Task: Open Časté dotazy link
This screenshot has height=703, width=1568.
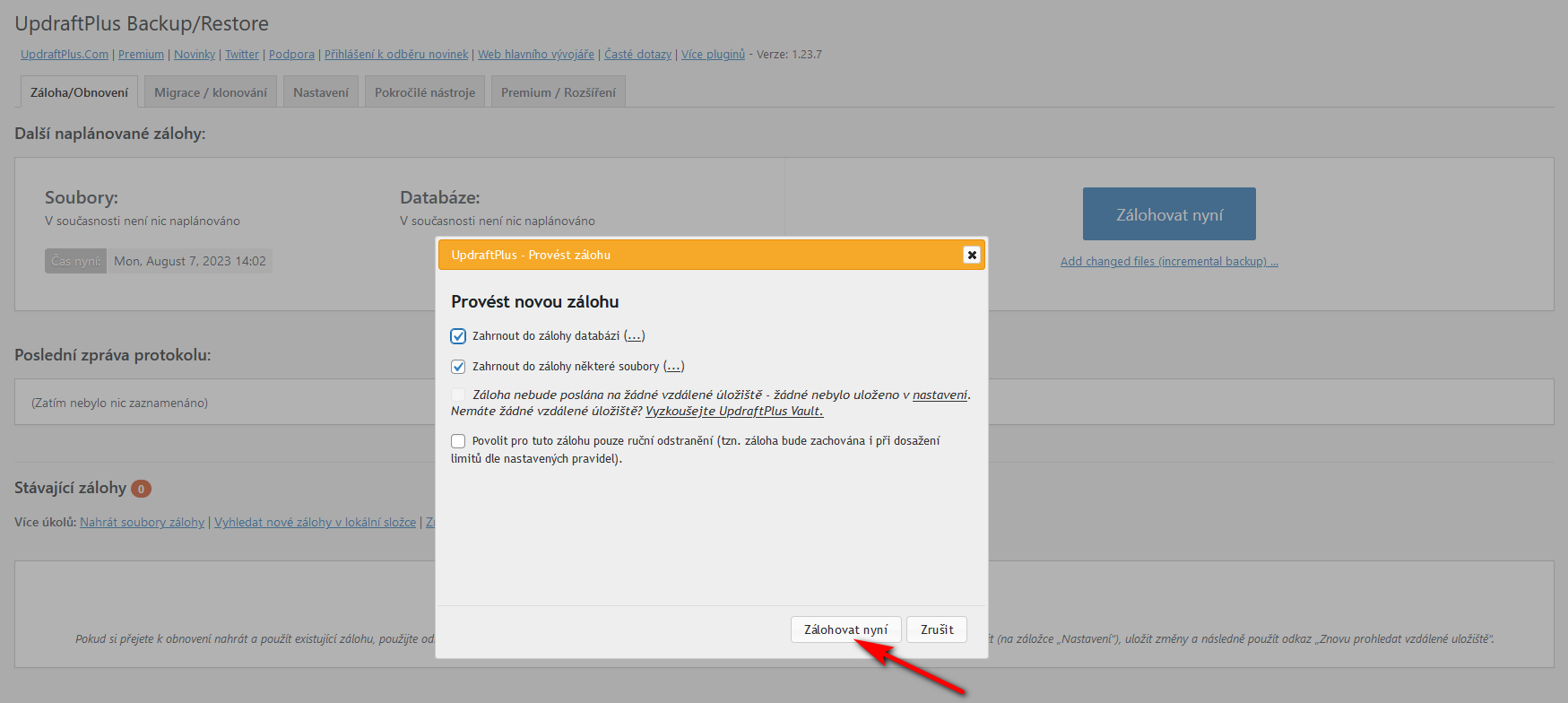Action: click(x=637, y=55)
